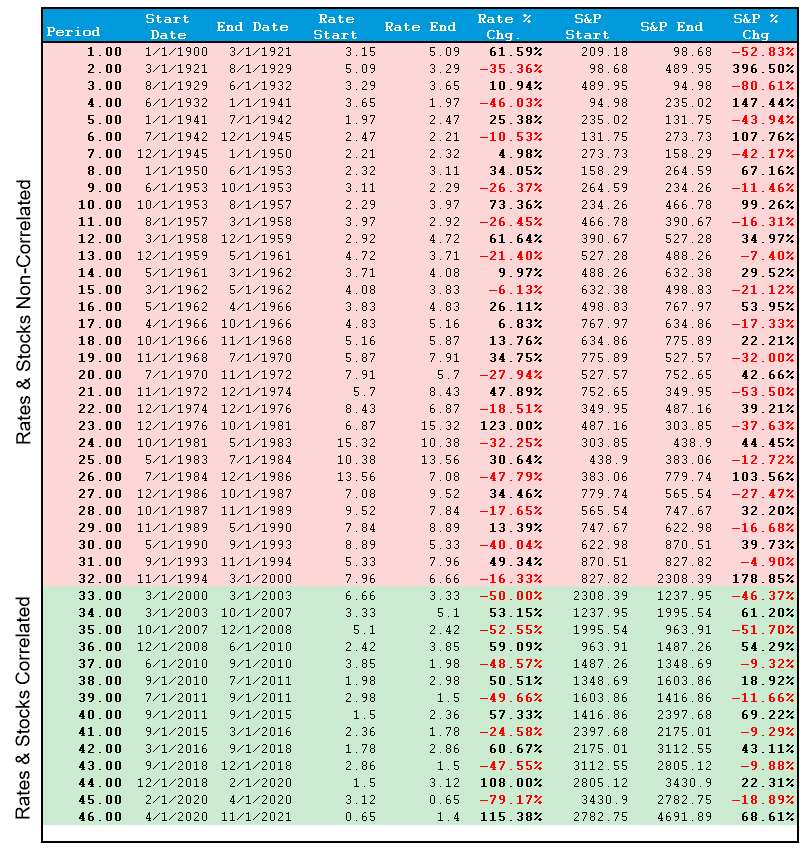The height and width of the screenshot is (858, 804).
Task: Select the 15.32 rate end value
Action: (440, 426)
